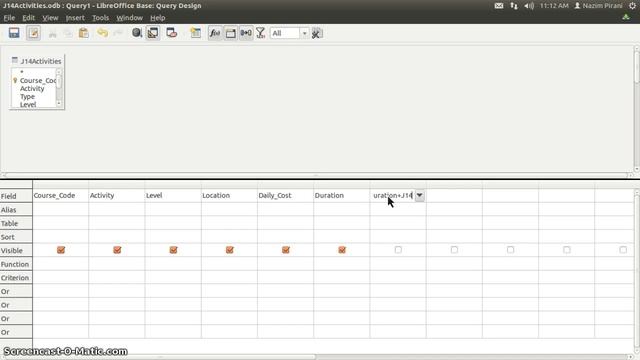640x360 pixels.
Task: Click J14Activities field list scrollbar
Action: (59, 88)
